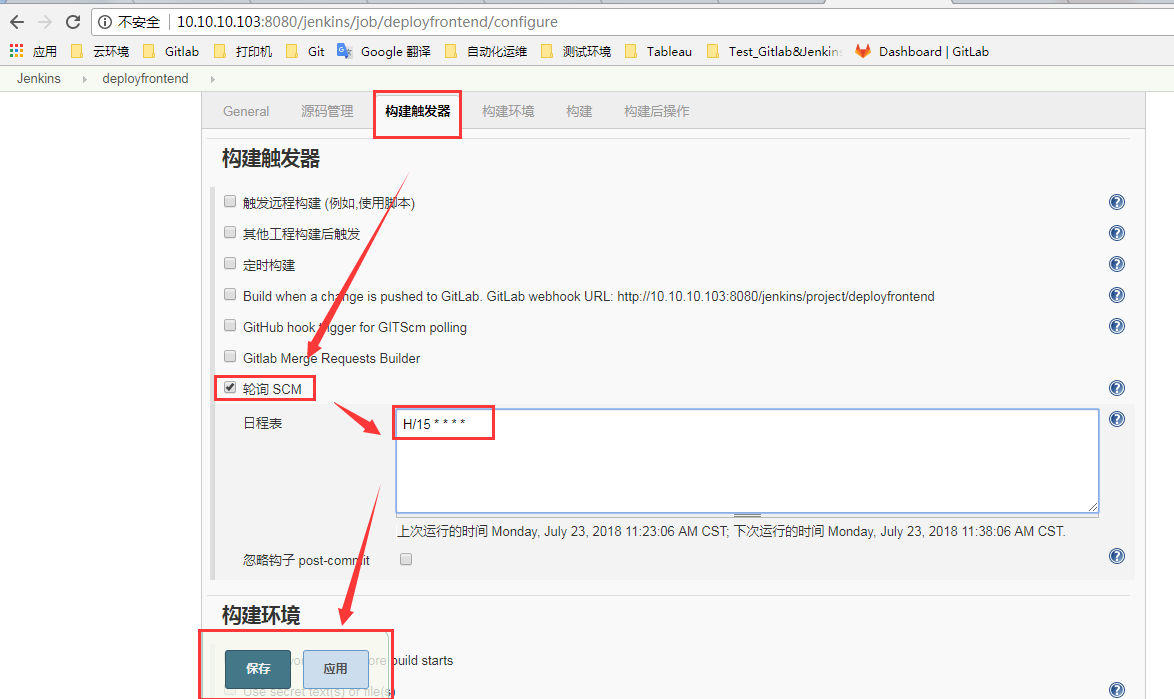Open the Gitlab bookmark folder
Screen dimensions: 1174x699
pos(171,51)
